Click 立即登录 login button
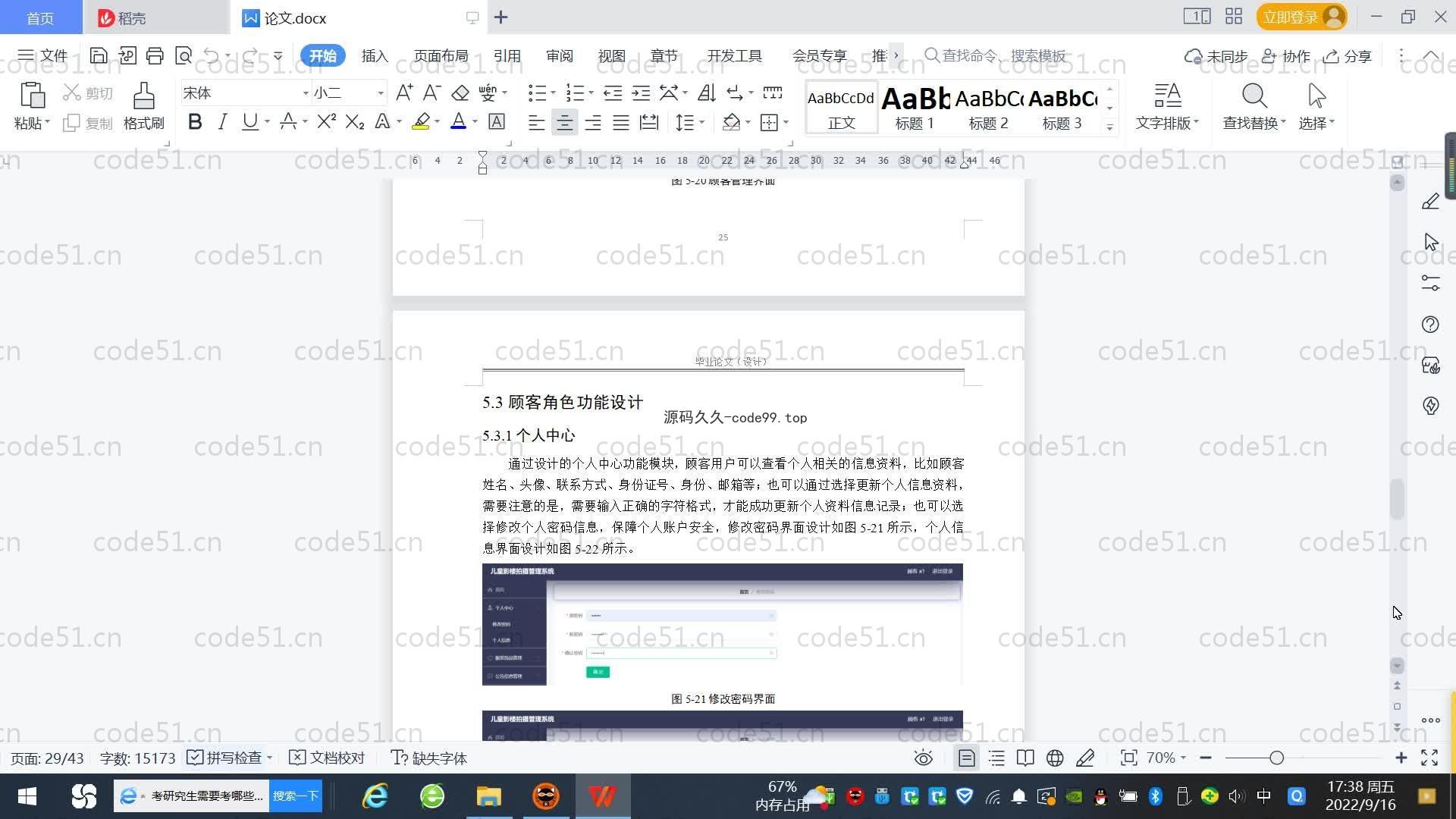The image size is (1456, 819). point(1301,17)
